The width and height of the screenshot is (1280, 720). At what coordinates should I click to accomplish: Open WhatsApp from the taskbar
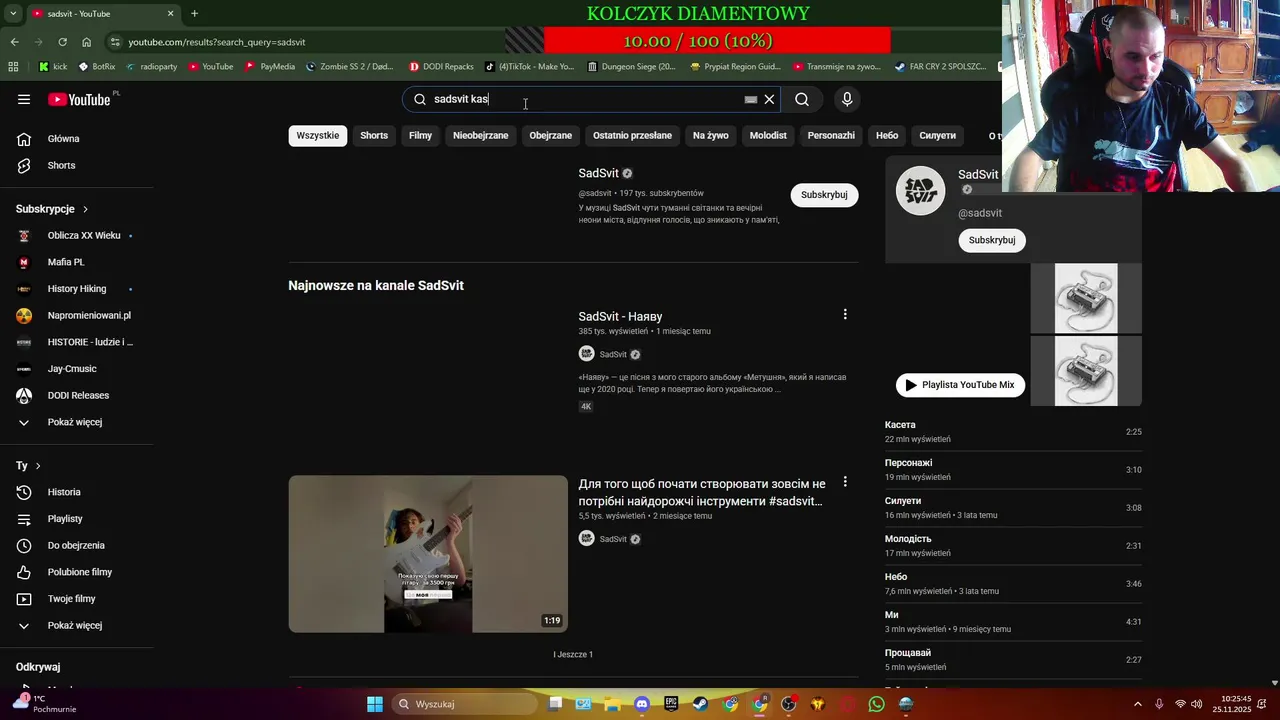click(877, 704)
